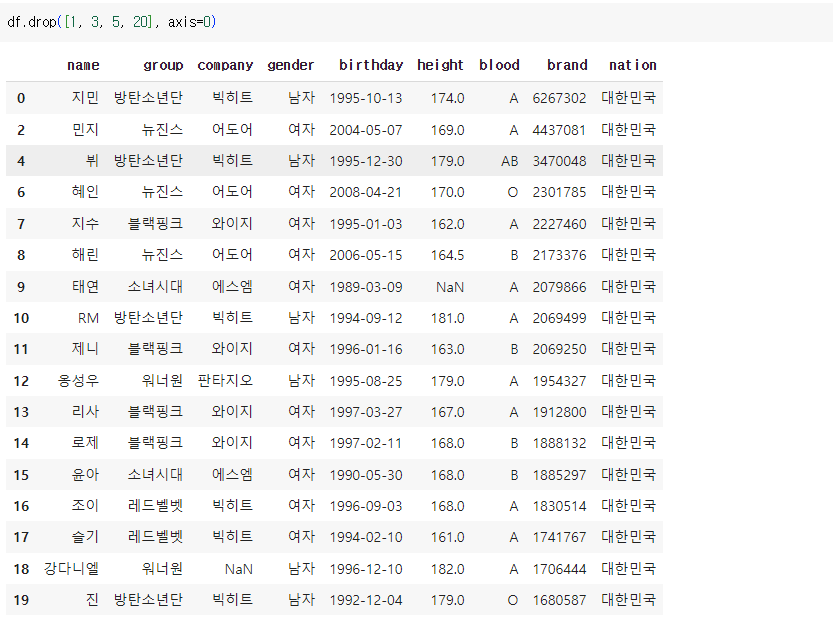Click birthday value '1996-12-10'
Viewport: 833px width, 624px height.
(366, 569)
